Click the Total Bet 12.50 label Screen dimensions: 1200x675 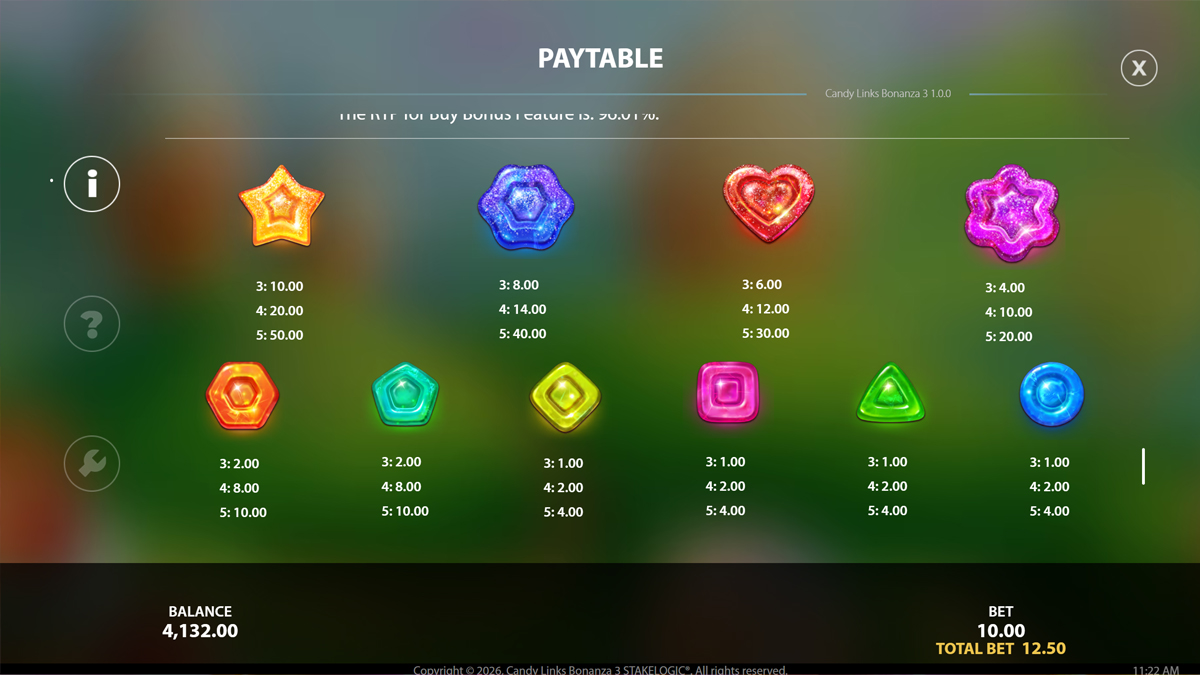pos(1001,649)
